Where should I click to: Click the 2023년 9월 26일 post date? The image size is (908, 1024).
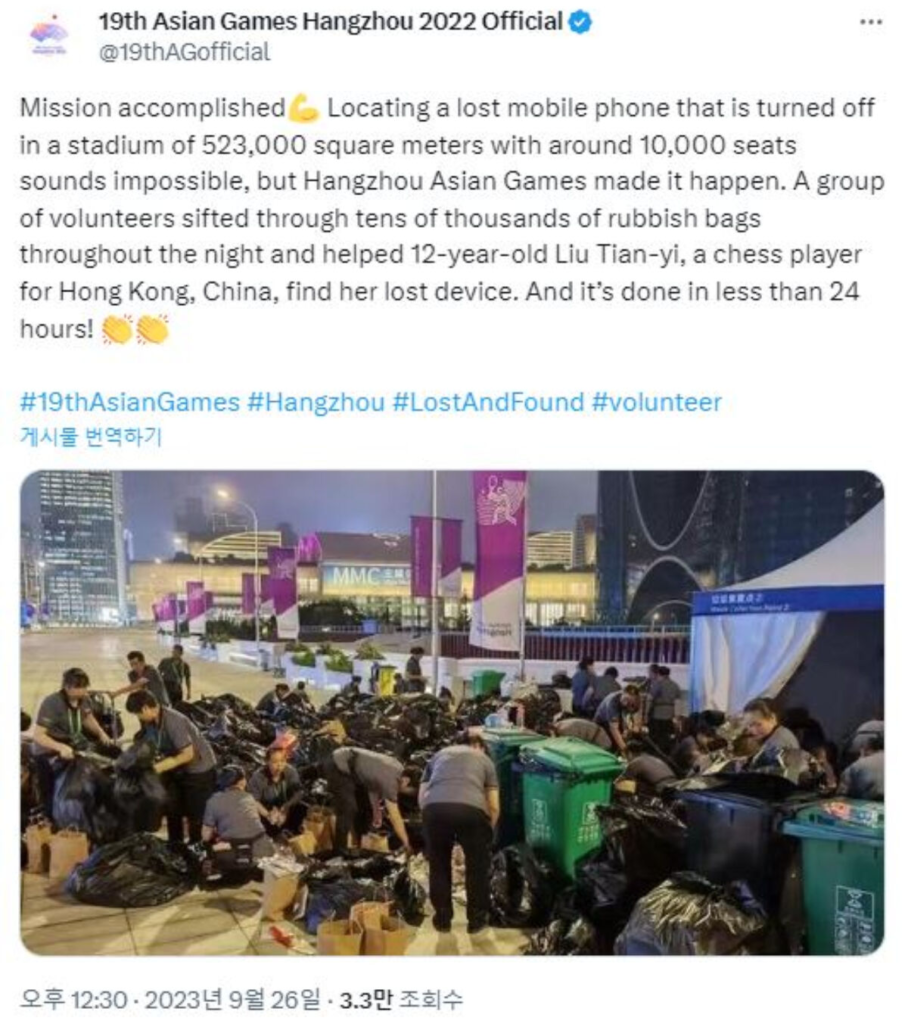click(x=233, y=999)
